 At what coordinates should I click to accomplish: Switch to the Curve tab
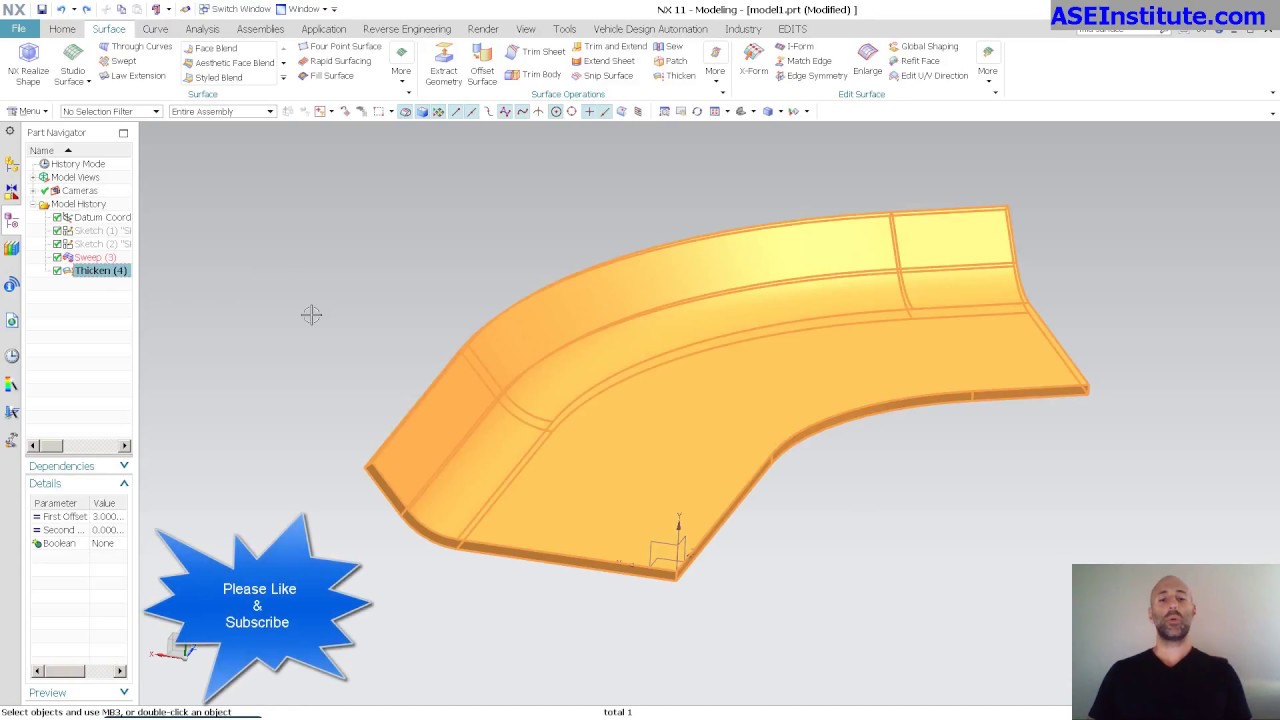(155, 29)
